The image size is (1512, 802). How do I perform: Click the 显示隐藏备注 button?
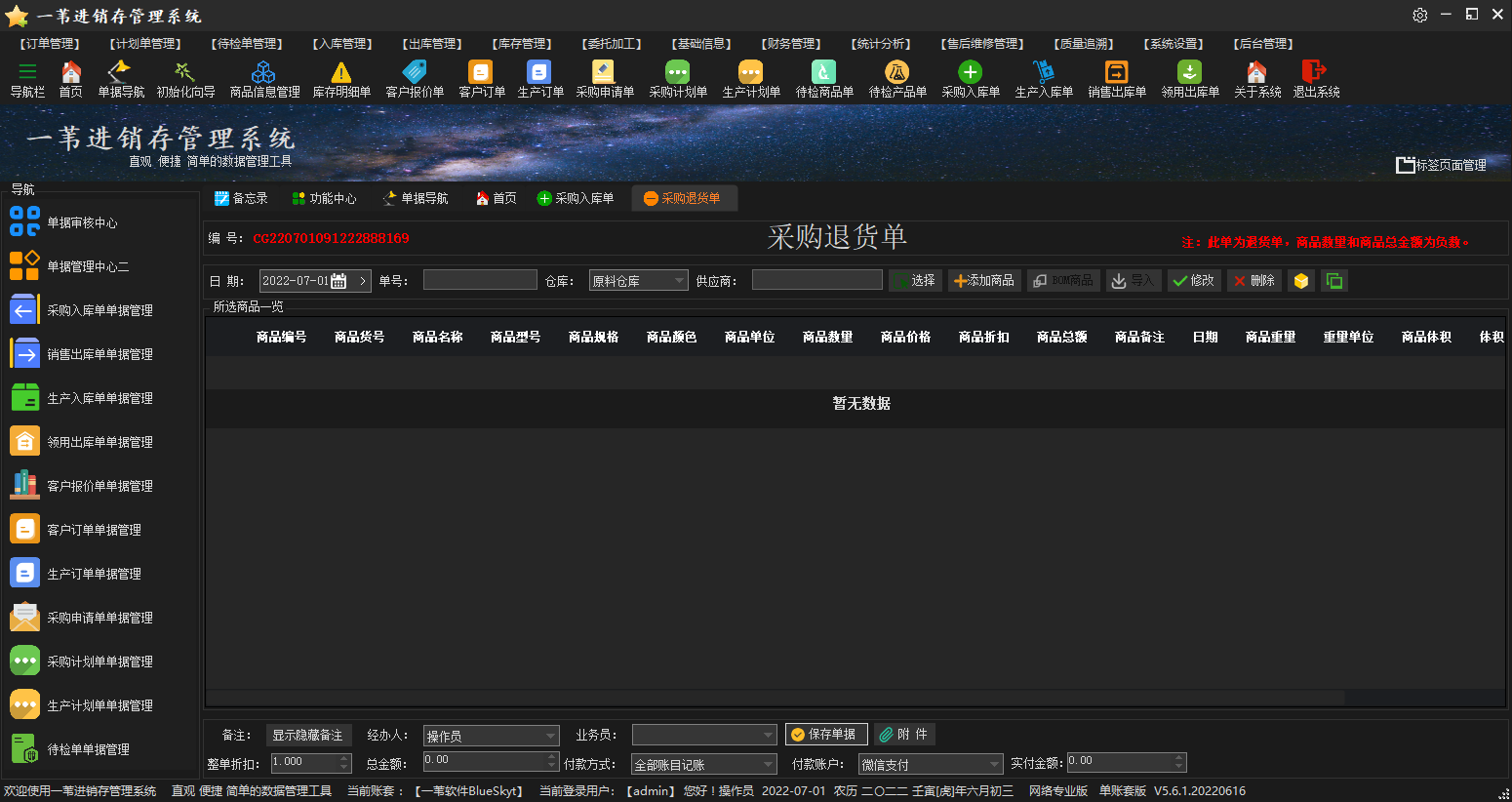307,735
